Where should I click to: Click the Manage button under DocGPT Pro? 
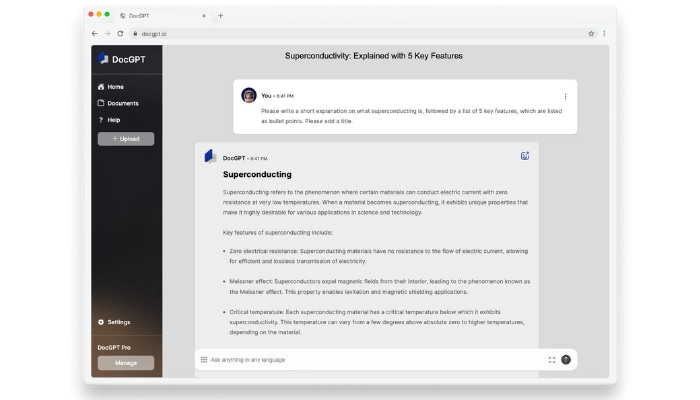(x=126, y=363)
